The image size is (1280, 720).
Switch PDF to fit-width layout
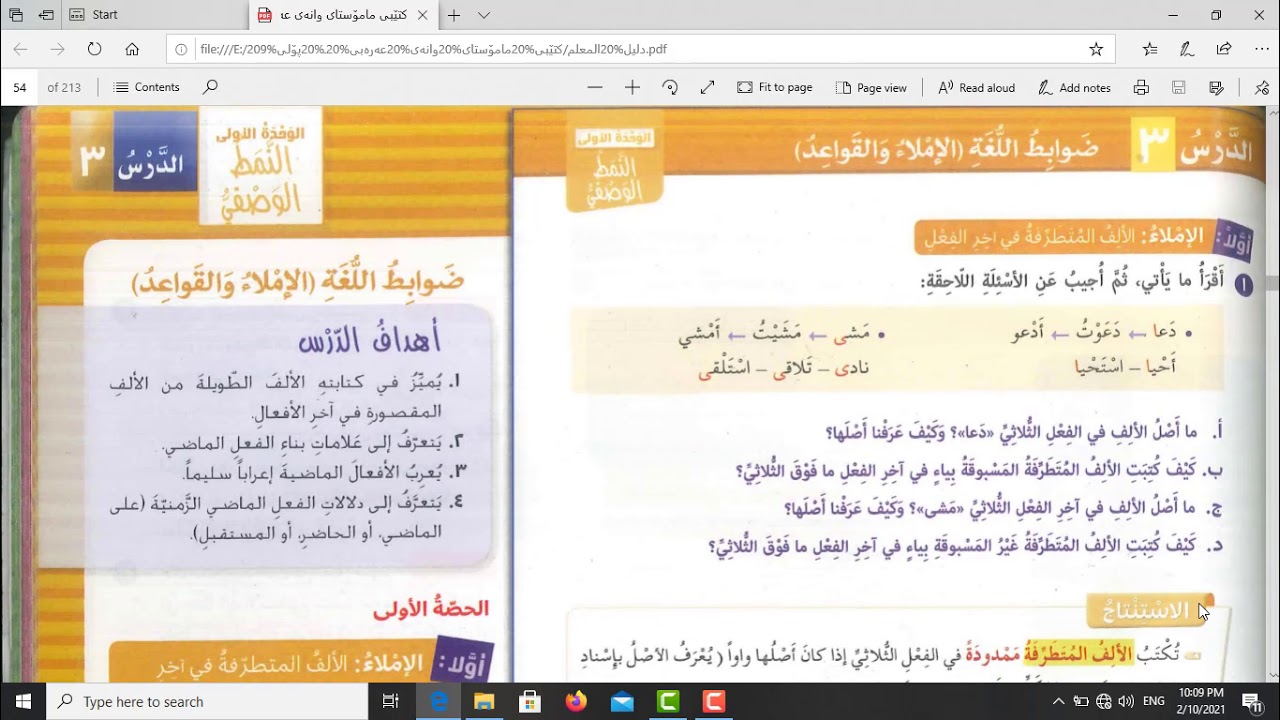click(x=707, y=87)
